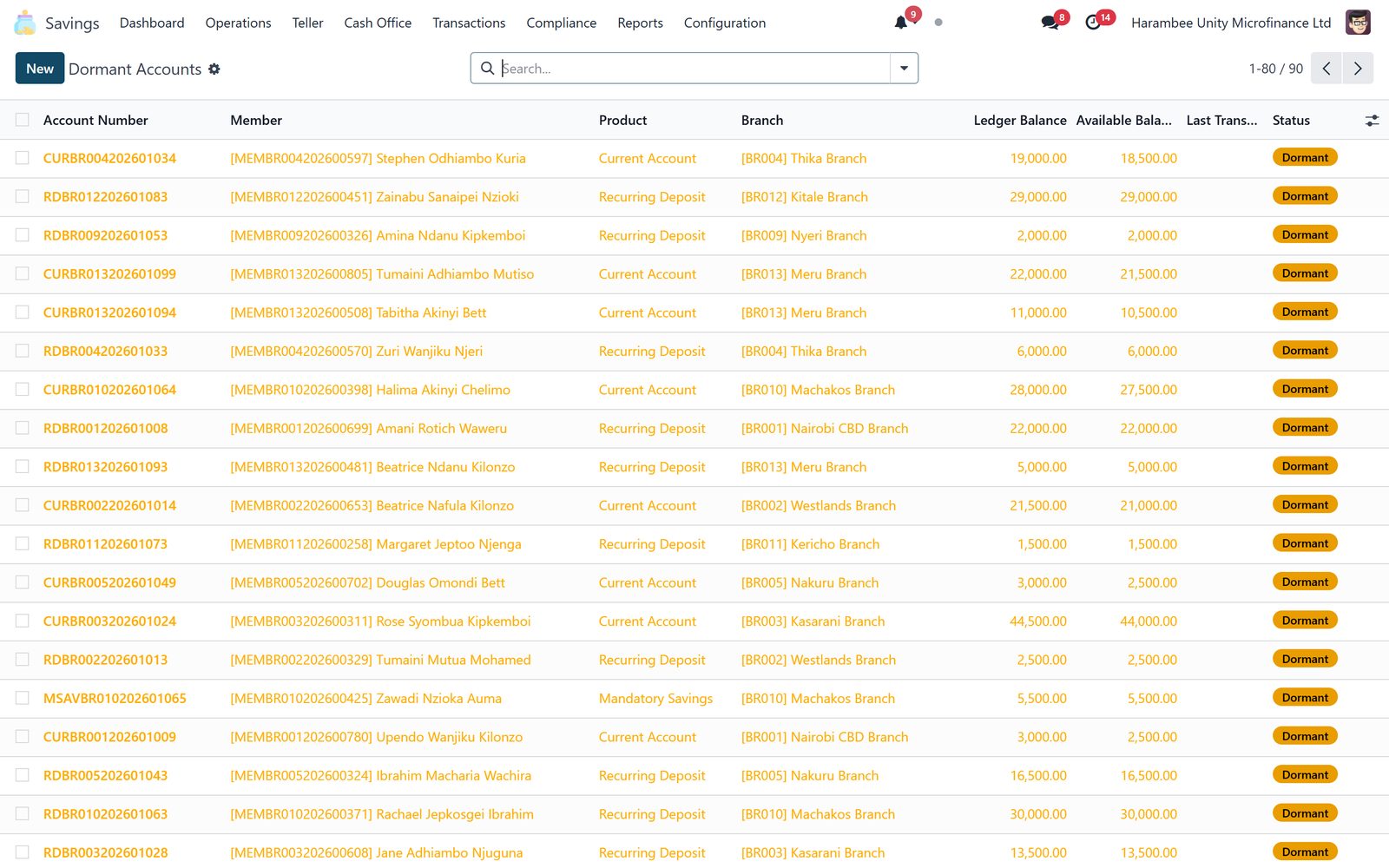Sort by Status column header

click(1291, 121)
